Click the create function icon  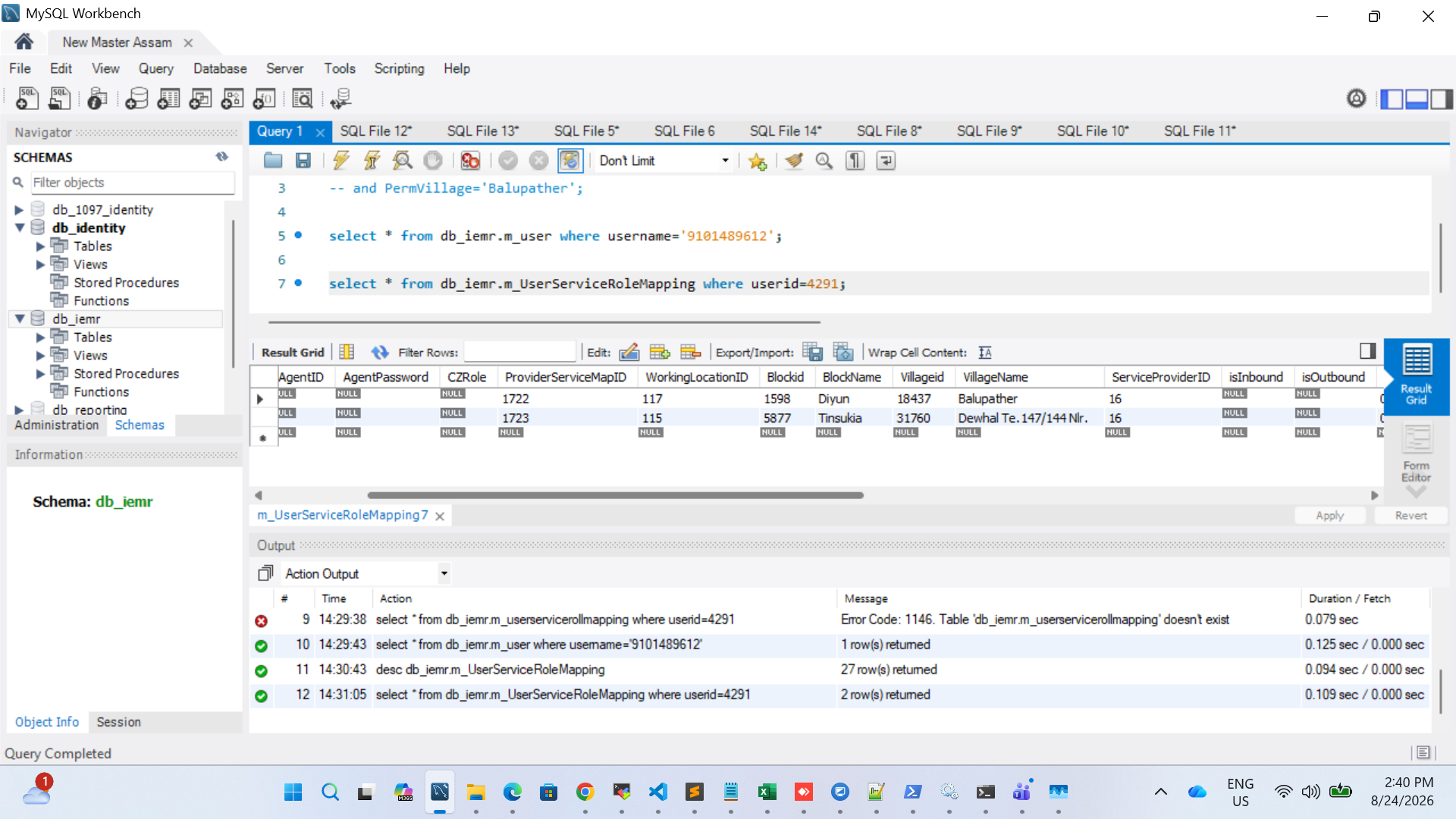pos(264,99)
